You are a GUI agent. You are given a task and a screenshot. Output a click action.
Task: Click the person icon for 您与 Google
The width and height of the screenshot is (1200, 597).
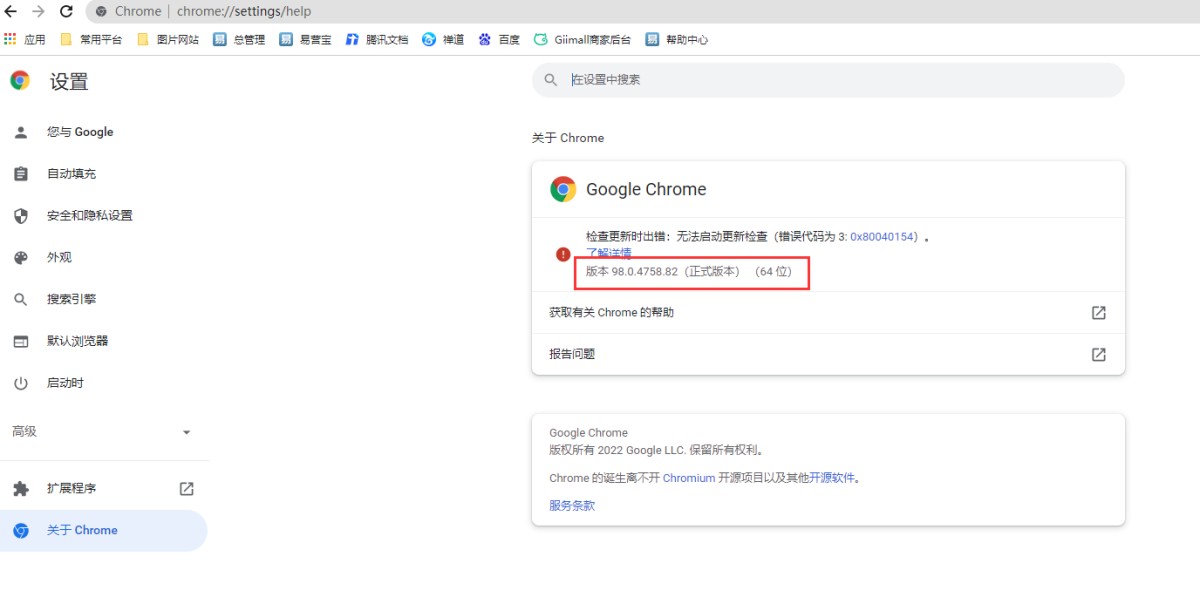pyautogui.click(x=21, y=132)
